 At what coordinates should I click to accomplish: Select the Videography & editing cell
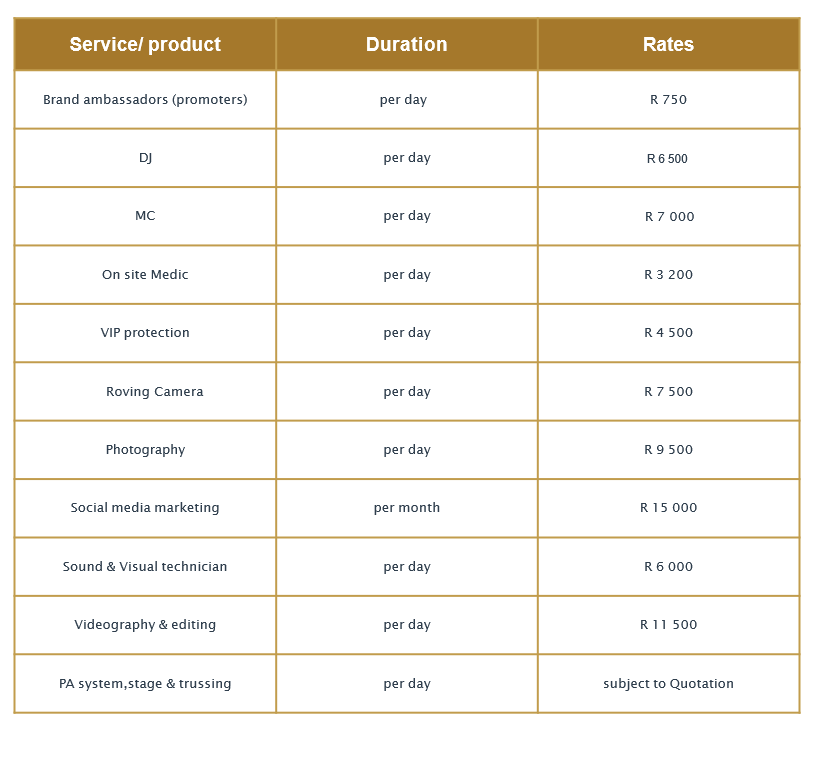click(x=145, y=625)
